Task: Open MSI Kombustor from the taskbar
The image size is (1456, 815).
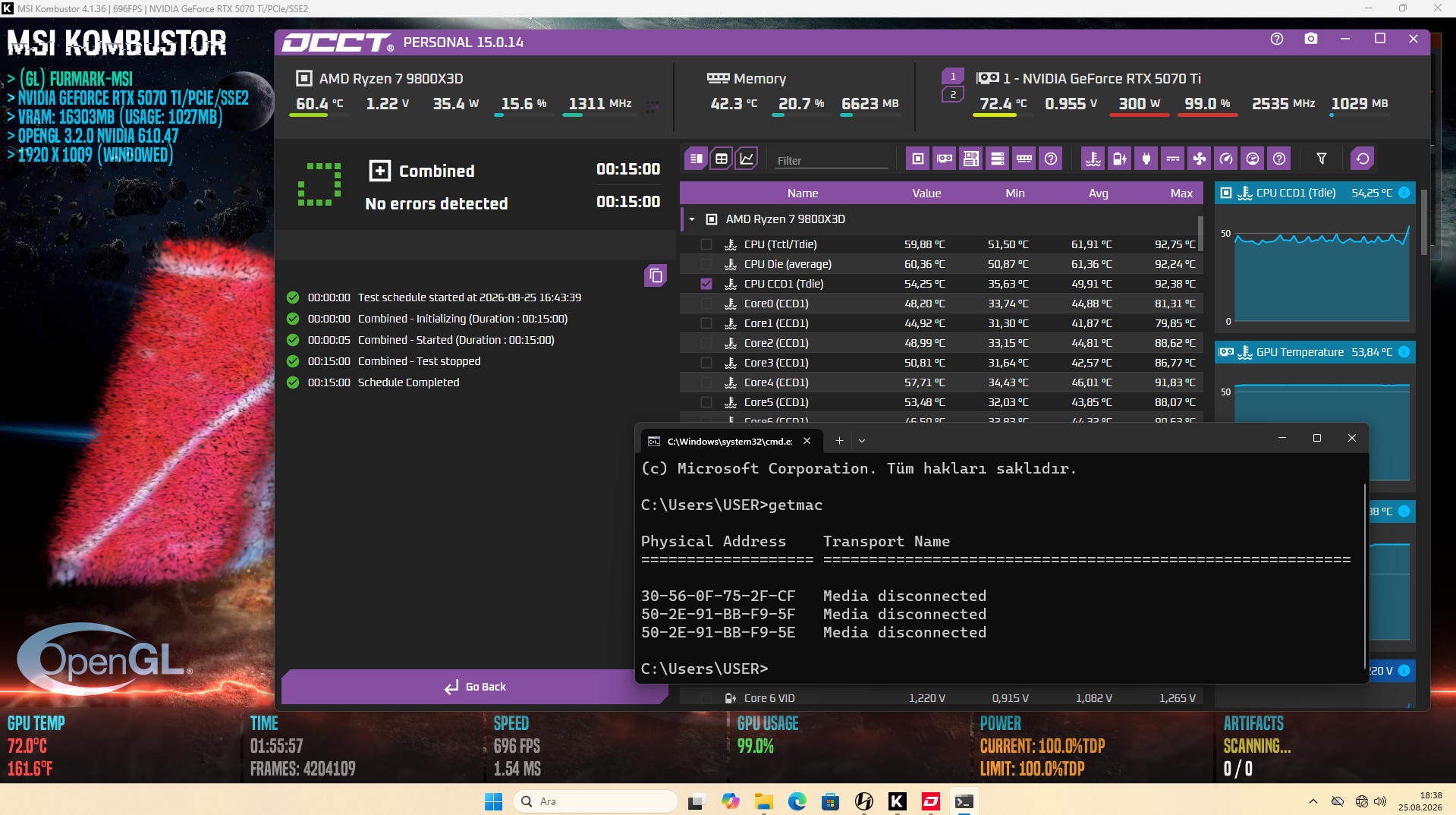Action: coord(898,801)
